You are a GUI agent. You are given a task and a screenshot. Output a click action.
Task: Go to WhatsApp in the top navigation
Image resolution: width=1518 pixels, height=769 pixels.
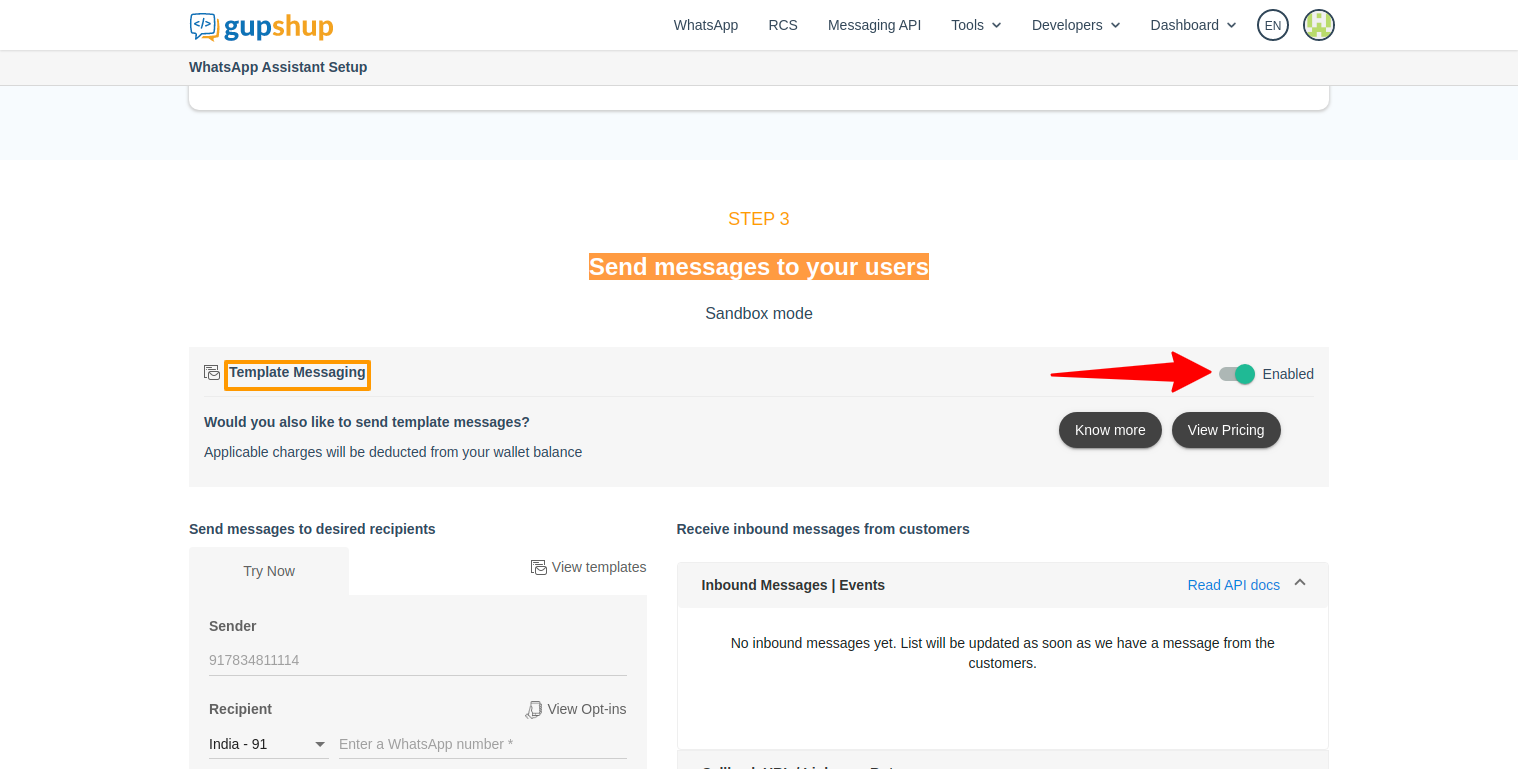tap(706, 25)
